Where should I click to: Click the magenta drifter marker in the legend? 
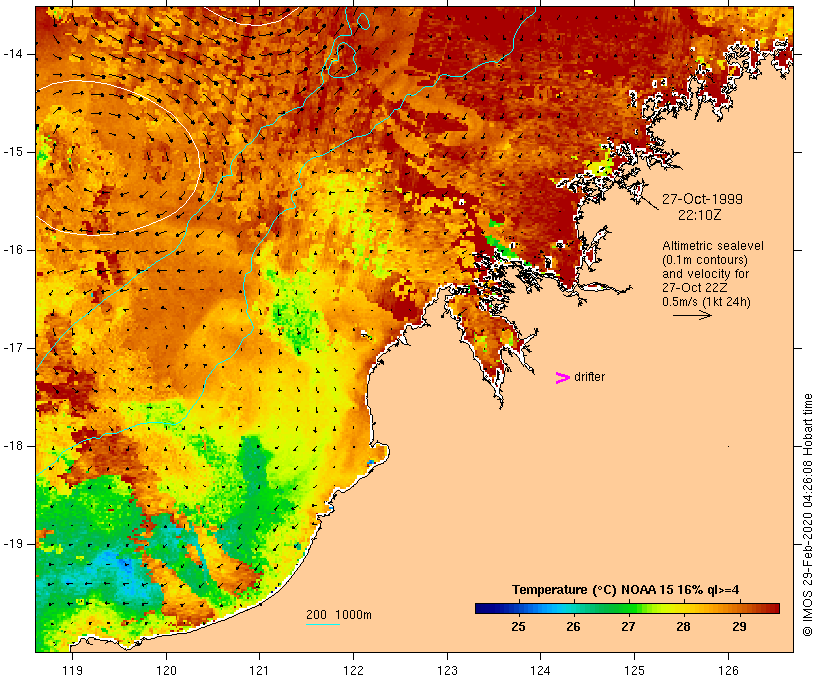pos(562,378)
